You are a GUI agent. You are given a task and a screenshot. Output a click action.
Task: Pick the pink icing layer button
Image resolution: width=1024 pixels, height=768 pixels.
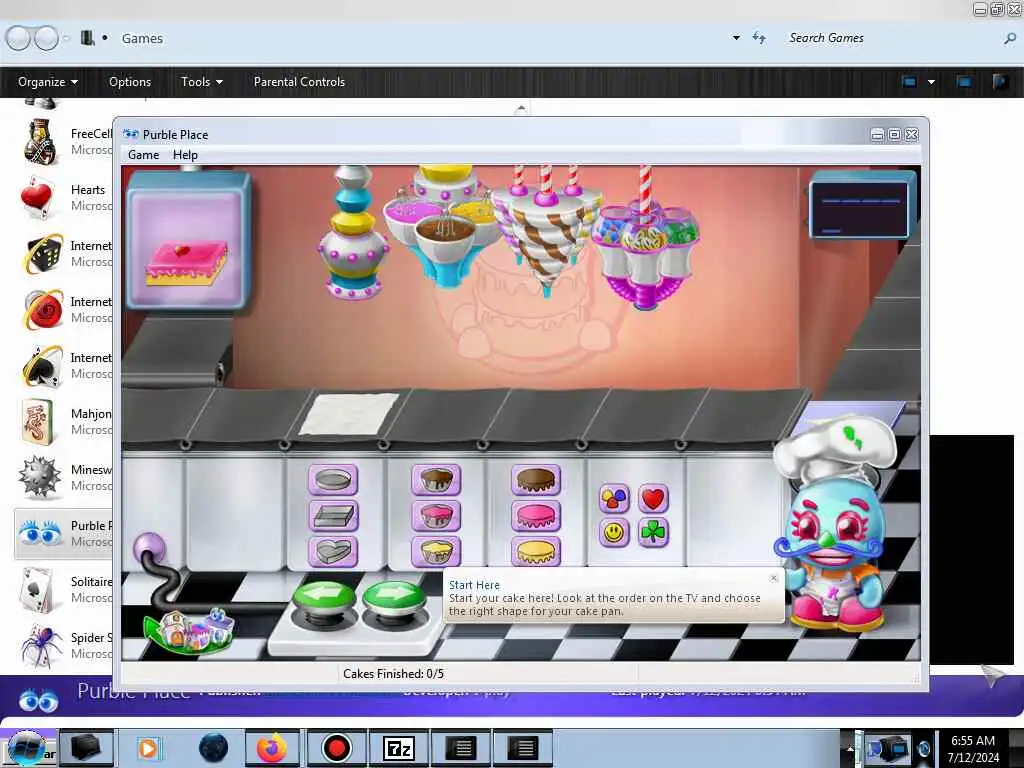536,516
